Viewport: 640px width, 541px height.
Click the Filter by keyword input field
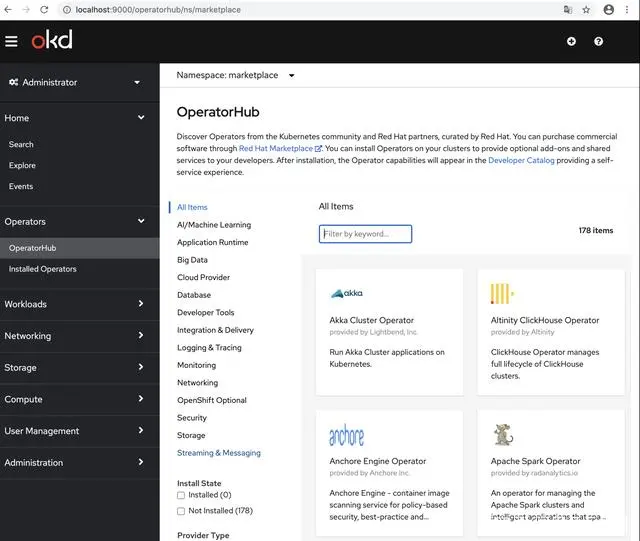click(x=365, y=234)
